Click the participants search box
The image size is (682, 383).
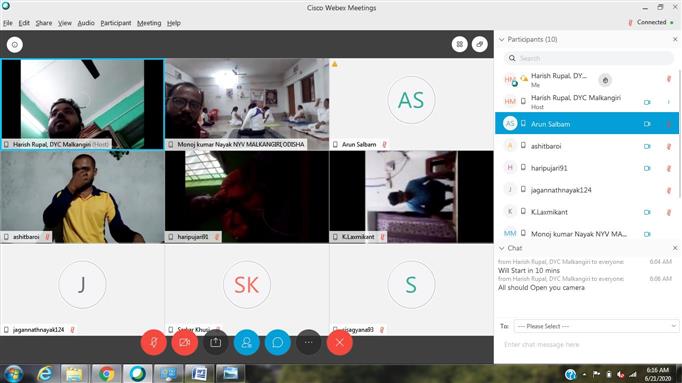point(589,58)
